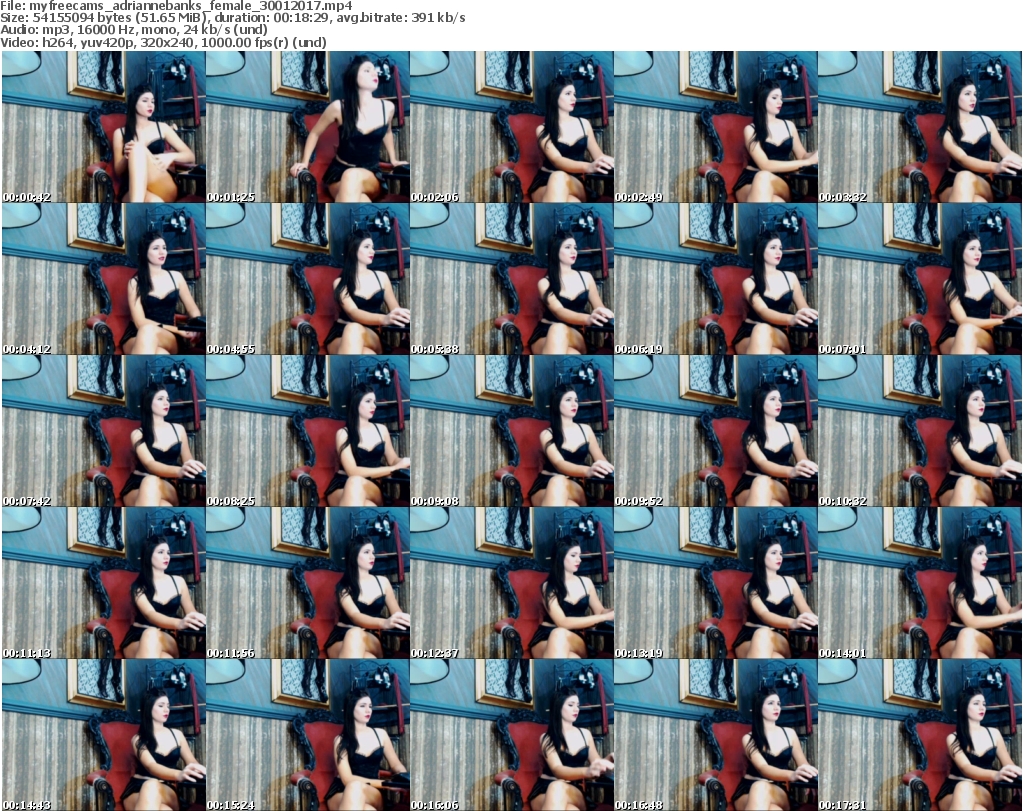This screenshot has height=811, width=1024.
Task: Select the thumbnail frame at 00:11:56
Action: (308, 582)
